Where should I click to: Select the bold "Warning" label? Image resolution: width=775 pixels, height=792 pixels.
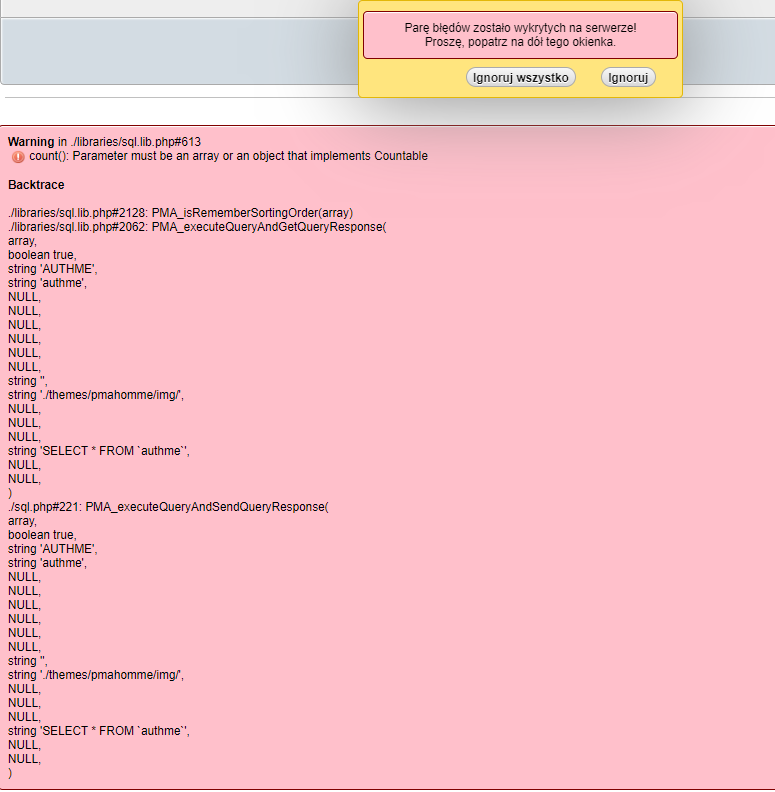click(31, 142)
